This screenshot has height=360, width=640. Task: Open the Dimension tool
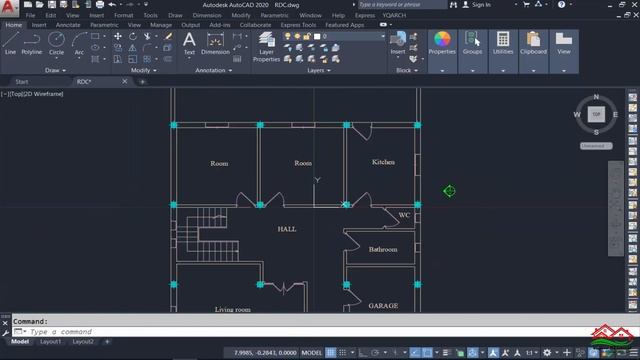pos(215,43)
